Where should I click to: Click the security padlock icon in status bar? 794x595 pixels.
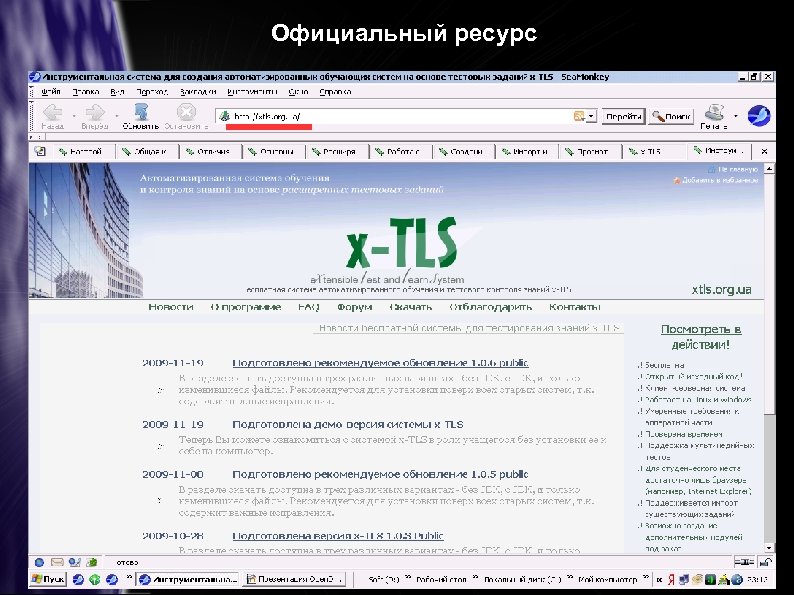point(767,562)
